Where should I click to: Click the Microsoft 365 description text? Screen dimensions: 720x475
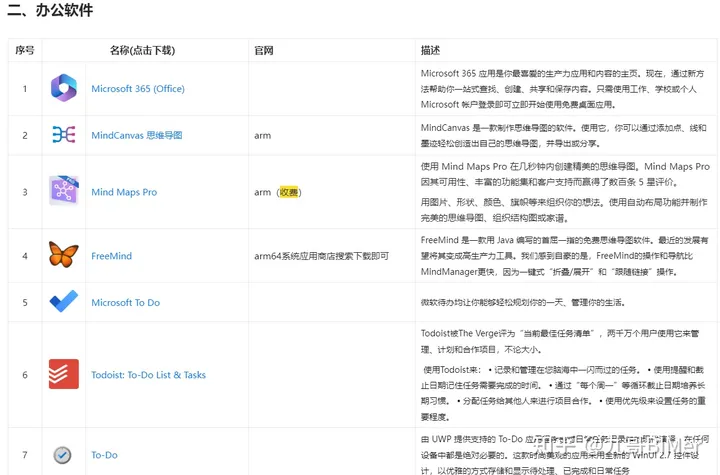pyautogui.click(x=562, y=89)
